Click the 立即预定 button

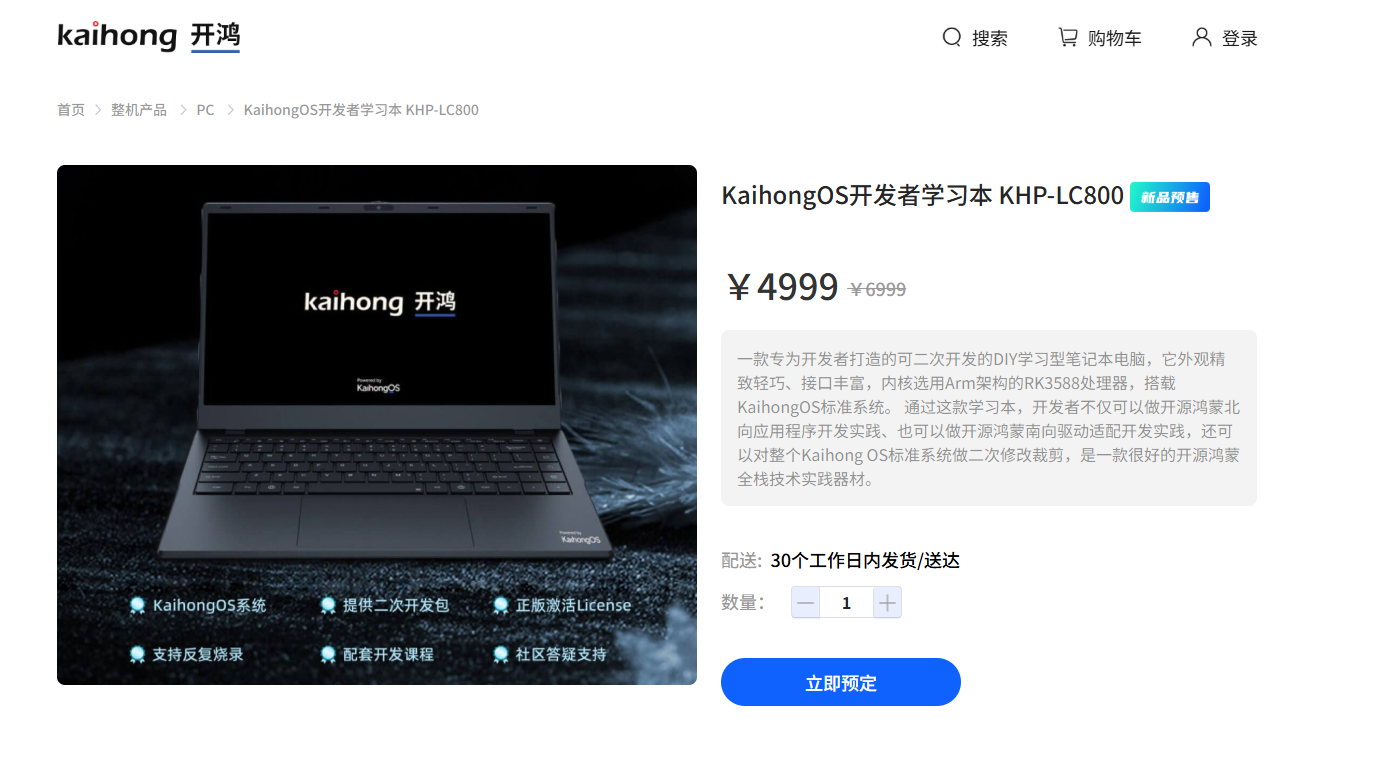tap(841, 682)
